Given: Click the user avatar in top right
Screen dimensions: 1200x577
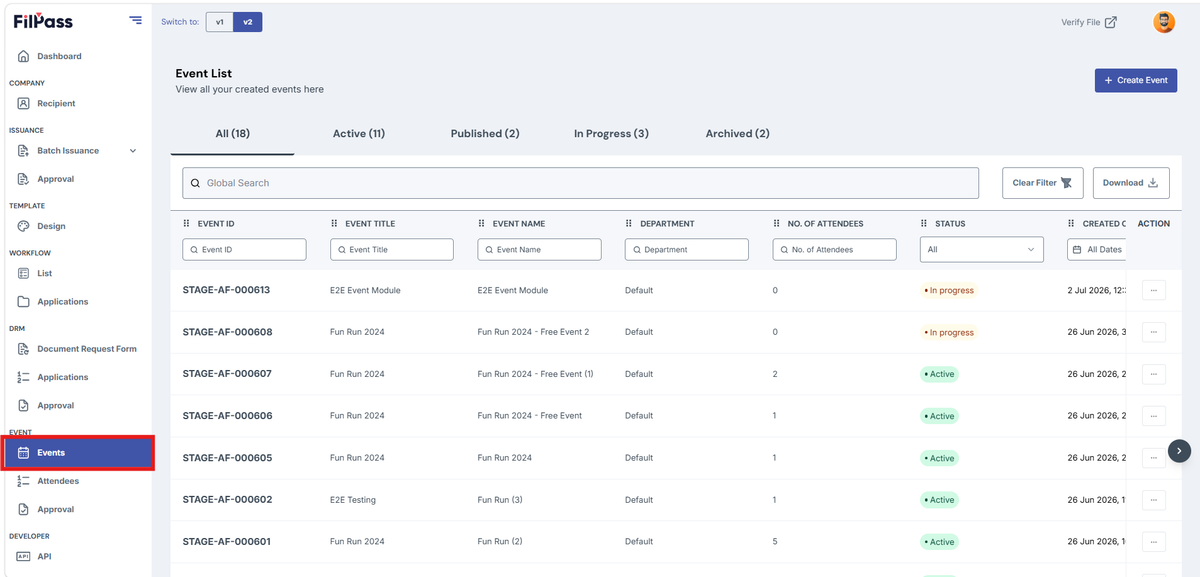Looking at the screenshot, I should click(1164, 22).
